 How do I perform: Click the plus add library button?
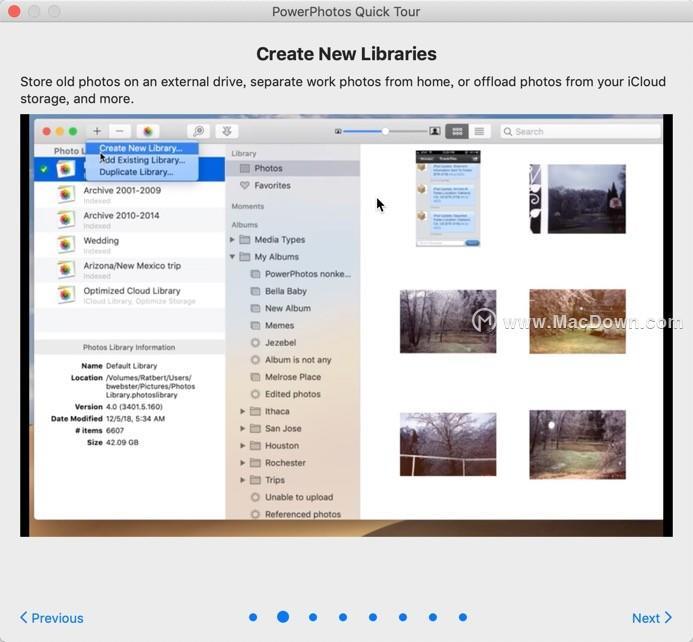point(97,131)
